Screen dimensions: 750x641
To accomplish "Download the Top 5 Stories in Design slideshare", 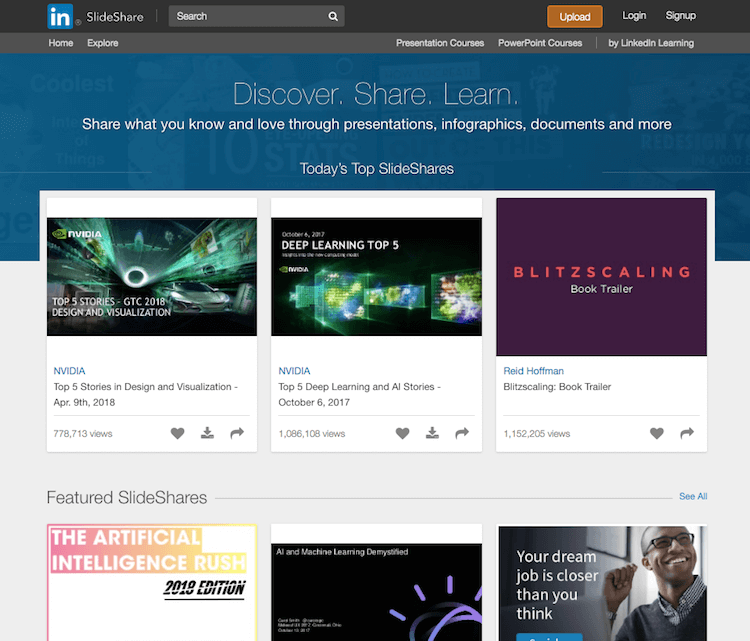I will coord(207,433).
